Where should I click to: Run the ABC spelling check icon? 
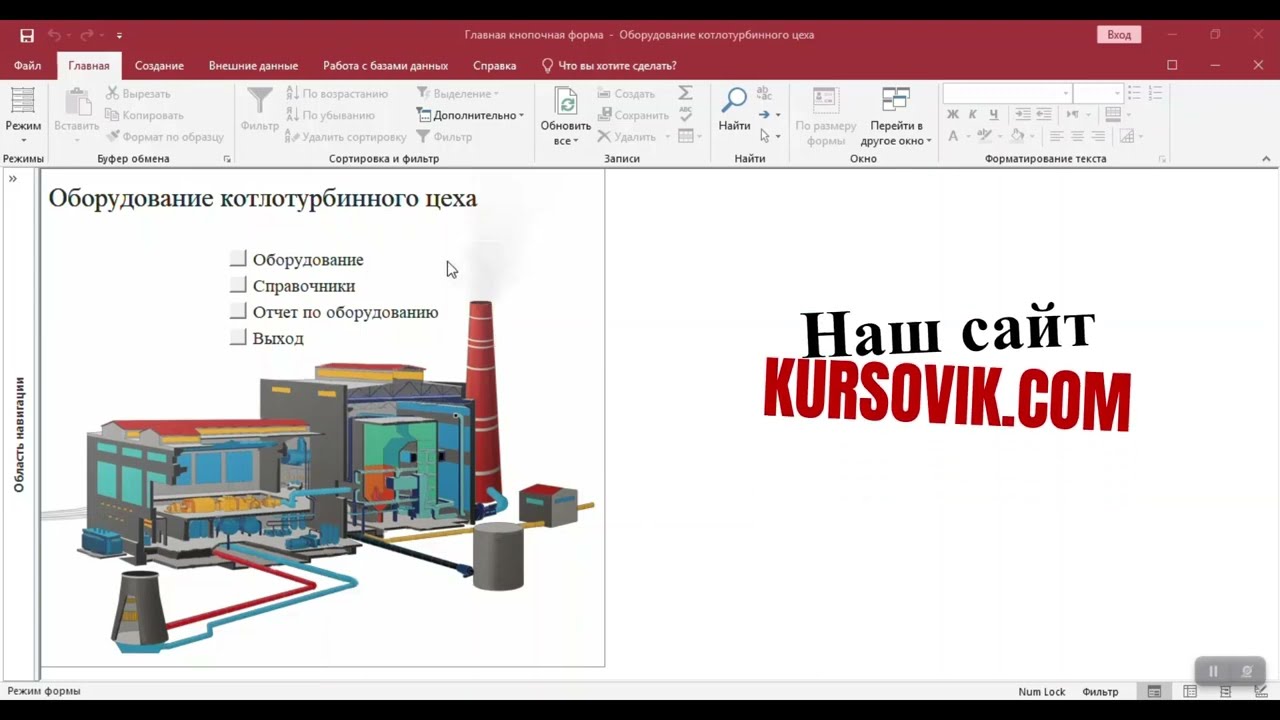[x=685, y=115]
